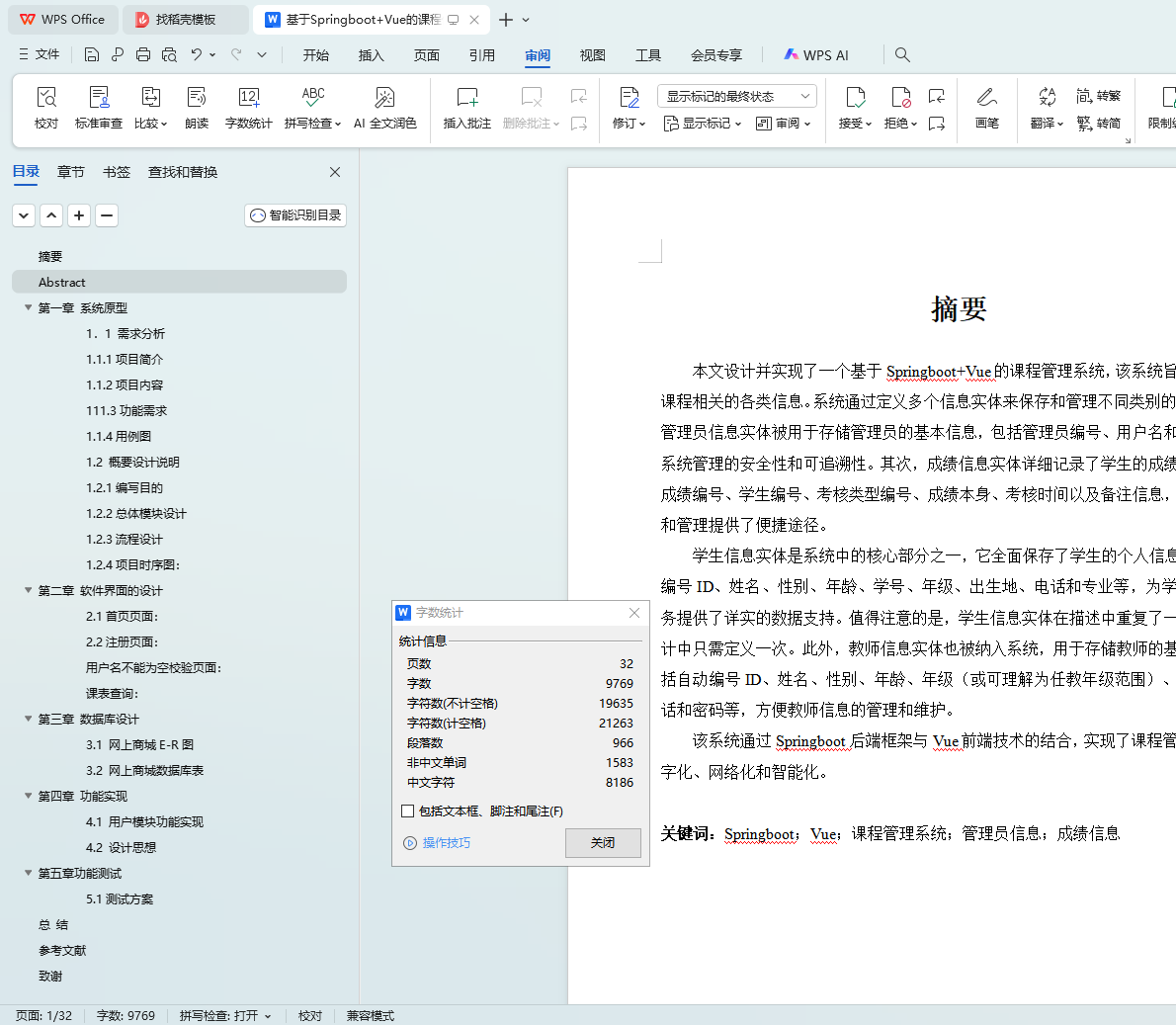Click 页面: 1/32 in status bar
This screenshot has width=1176, height=1025.
coord(43,1015)
